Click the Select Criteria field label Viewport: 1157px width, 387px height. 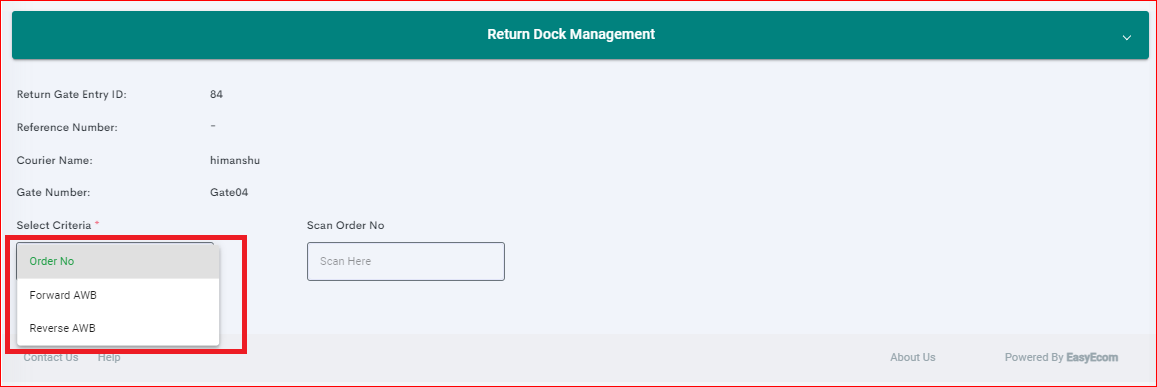[54, 225]
